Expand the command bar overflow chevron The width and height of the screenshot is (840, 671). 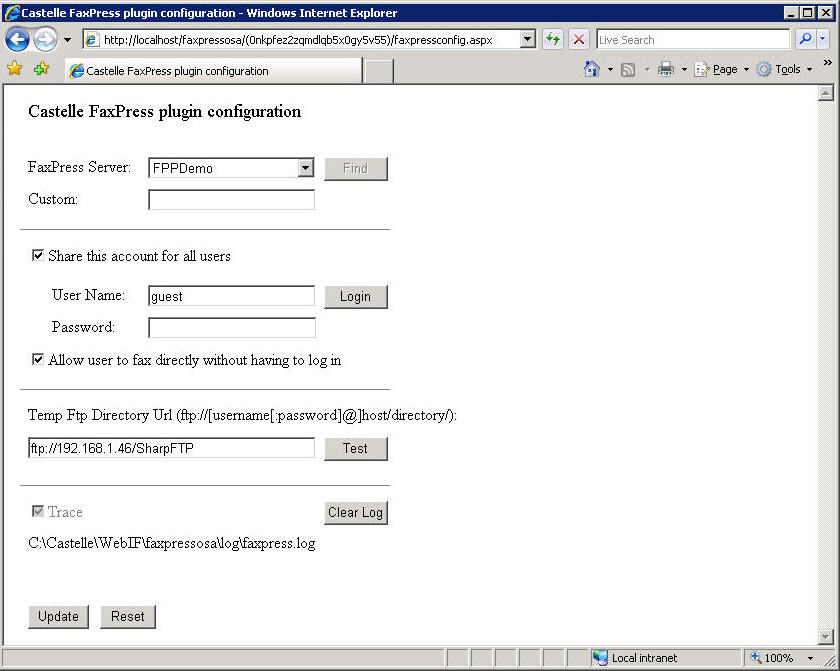[828, 63]
